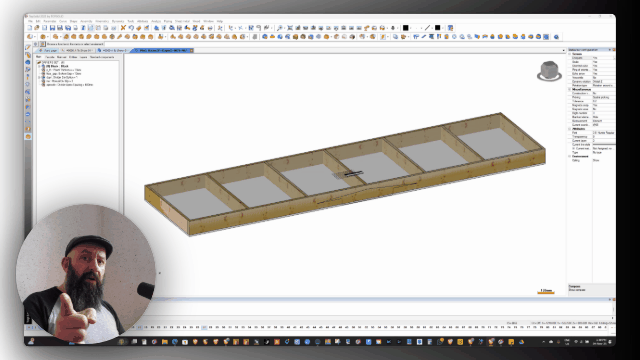Click the magnifier zoom icon
The height and width of the screenshot is (360, 640).
click(x=280, y=28)
